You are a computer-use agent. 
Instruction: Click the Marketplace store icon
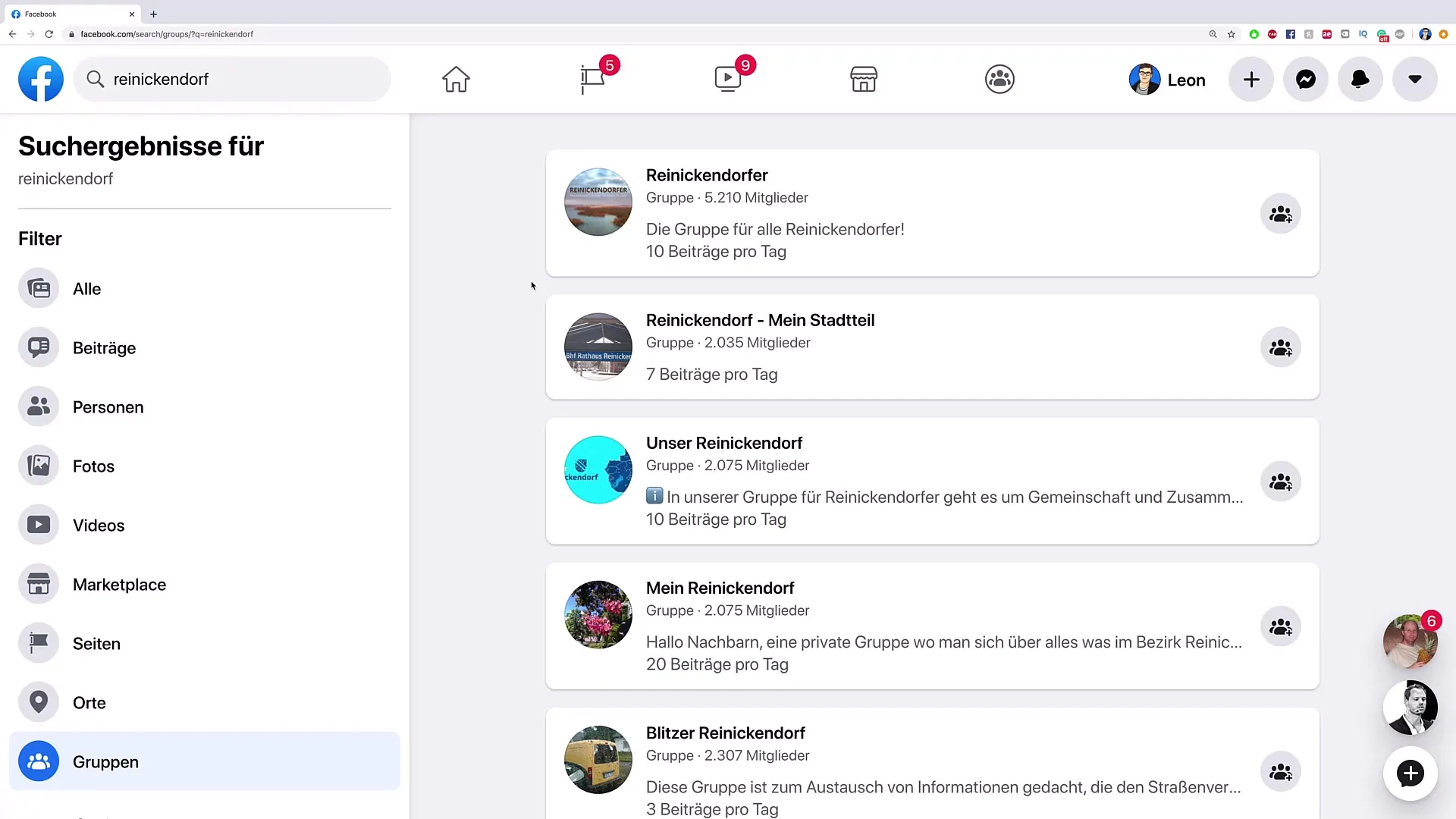coord(864,79)
